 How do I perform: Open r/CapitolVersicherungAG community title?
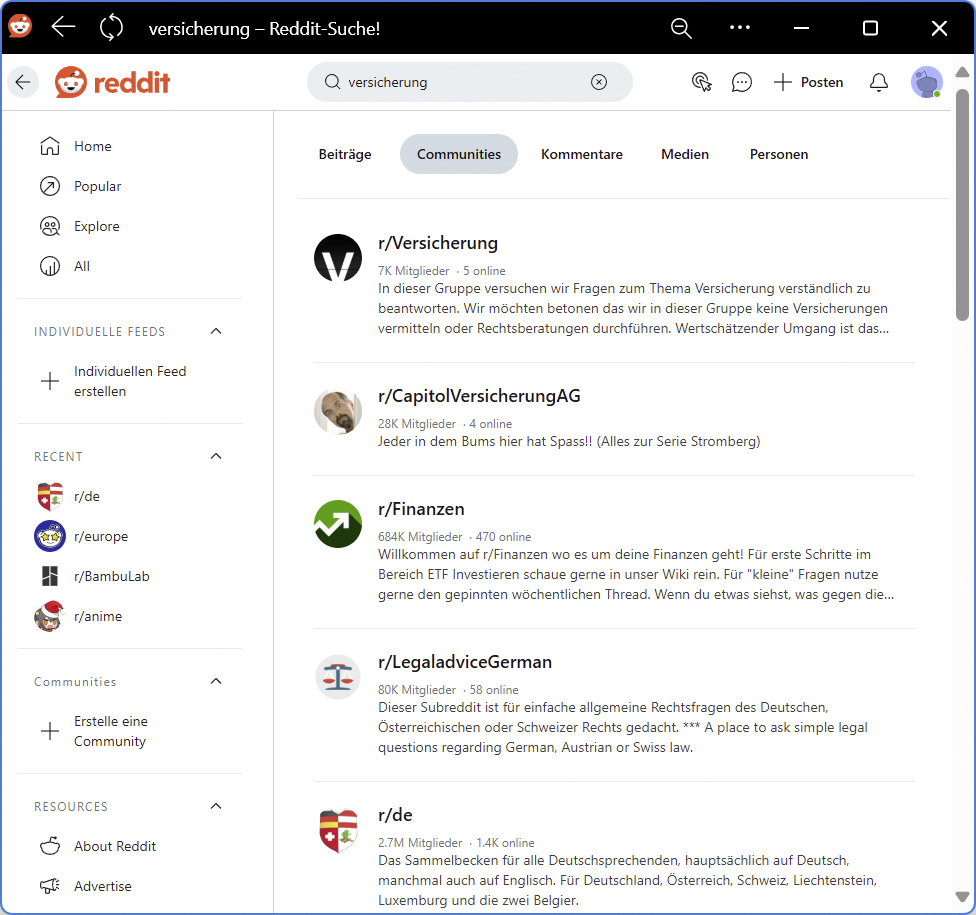click(x=479, y=396)
